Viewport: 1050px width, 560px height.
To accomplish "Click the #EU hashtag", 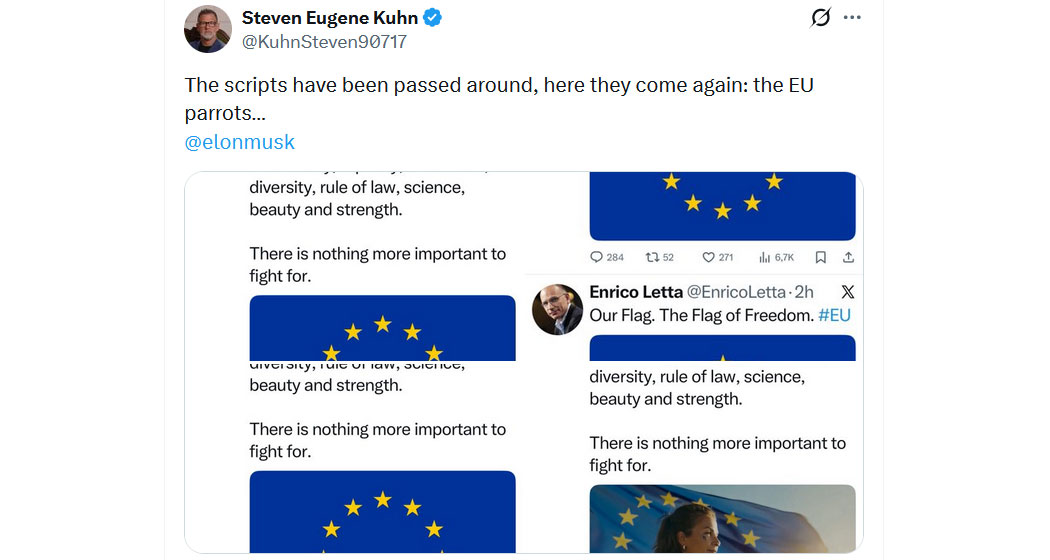I will (x=834, y=315).
